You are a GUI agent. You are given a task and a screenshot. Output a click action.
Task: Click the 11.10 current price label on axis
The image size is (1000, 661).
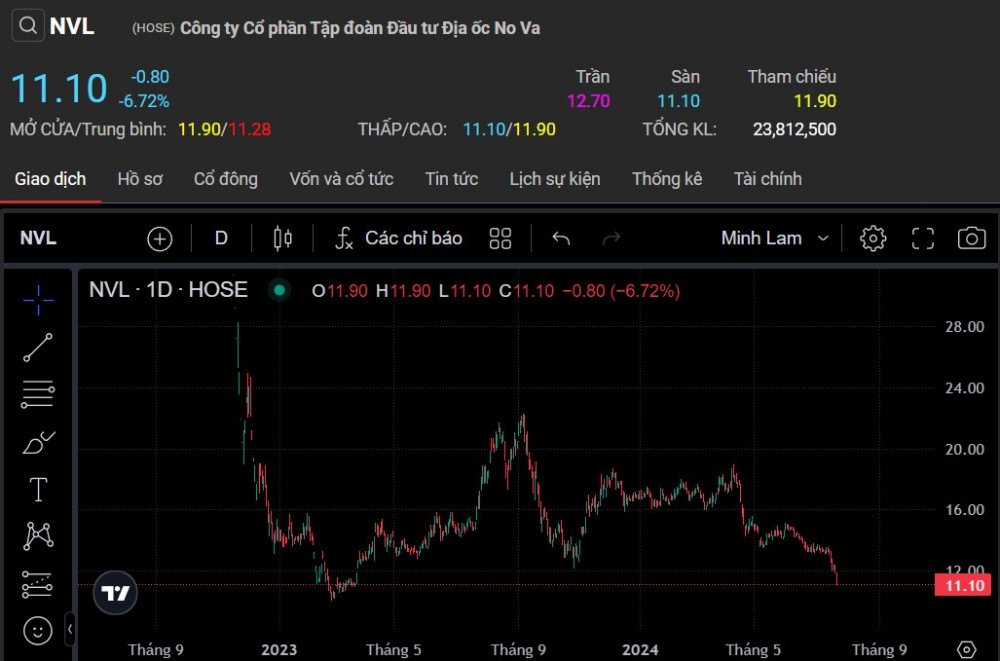(x=963, y=585)
